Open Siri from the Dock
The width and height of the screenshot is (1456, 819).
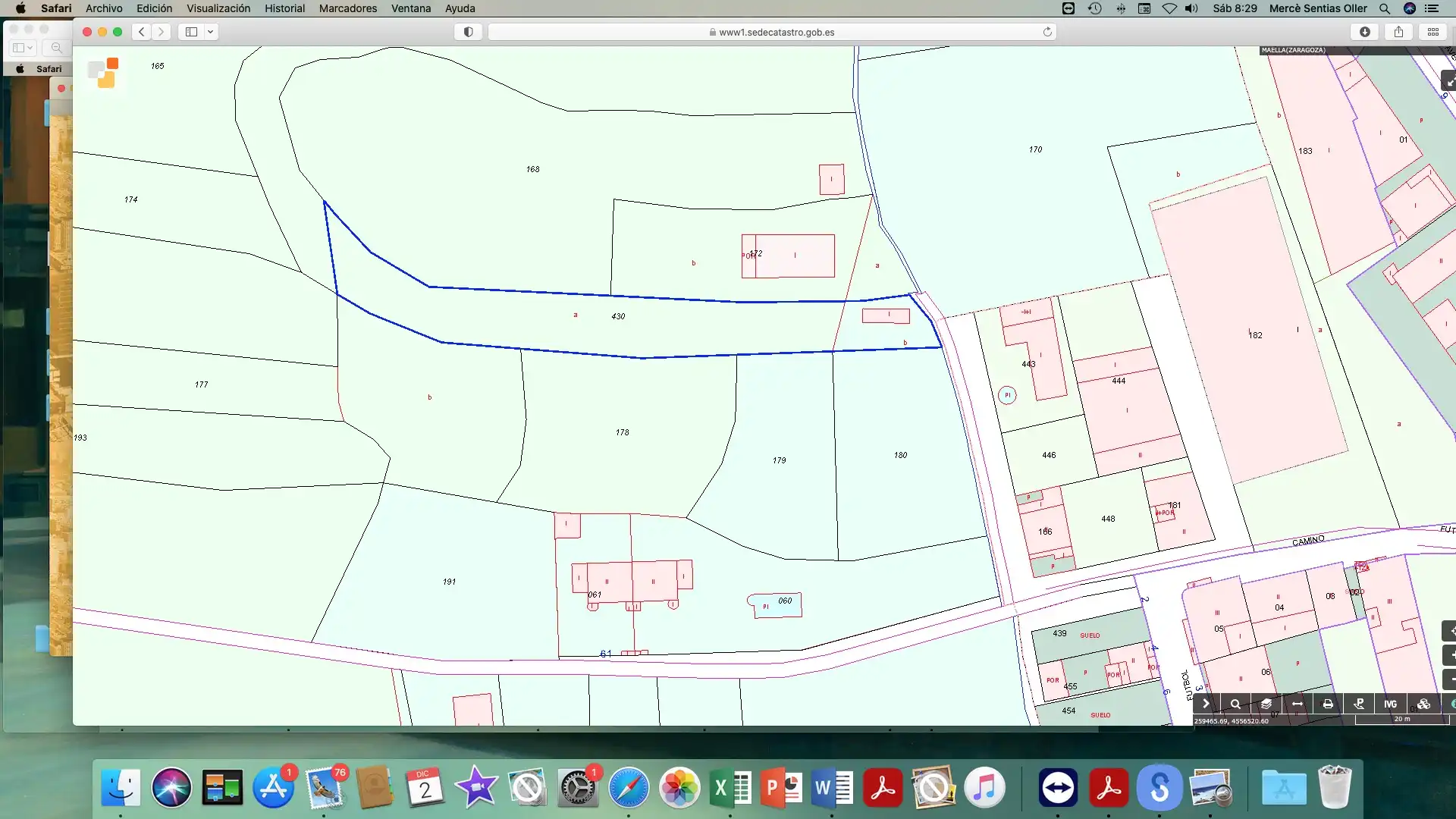click(171, 788)
